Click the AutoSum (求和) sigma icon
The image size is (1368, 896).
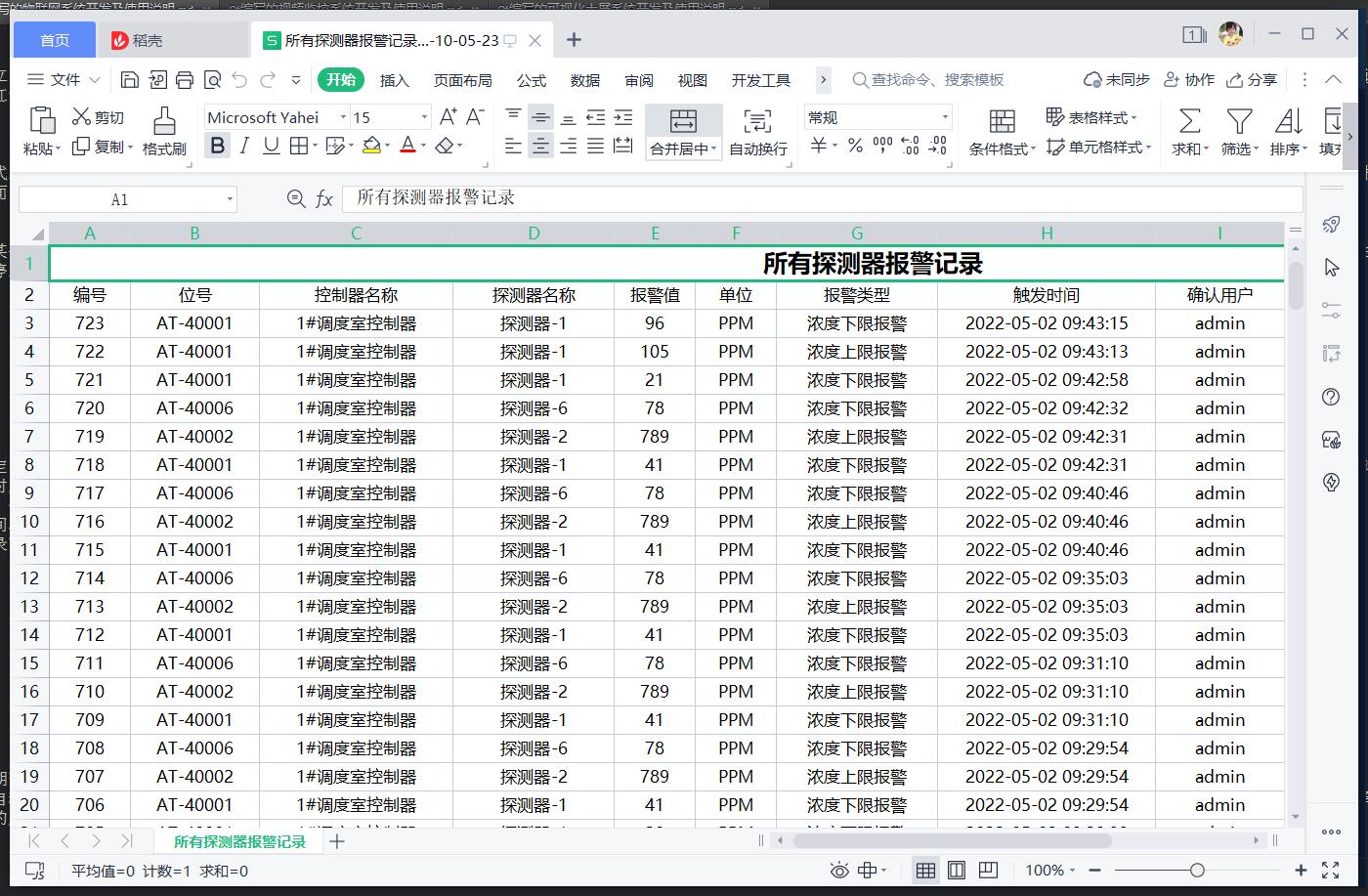(1189, 121)
